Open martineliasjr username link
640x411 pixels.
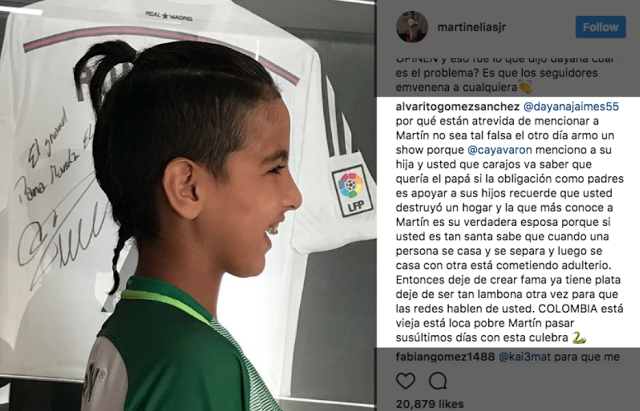coord(471,27)
